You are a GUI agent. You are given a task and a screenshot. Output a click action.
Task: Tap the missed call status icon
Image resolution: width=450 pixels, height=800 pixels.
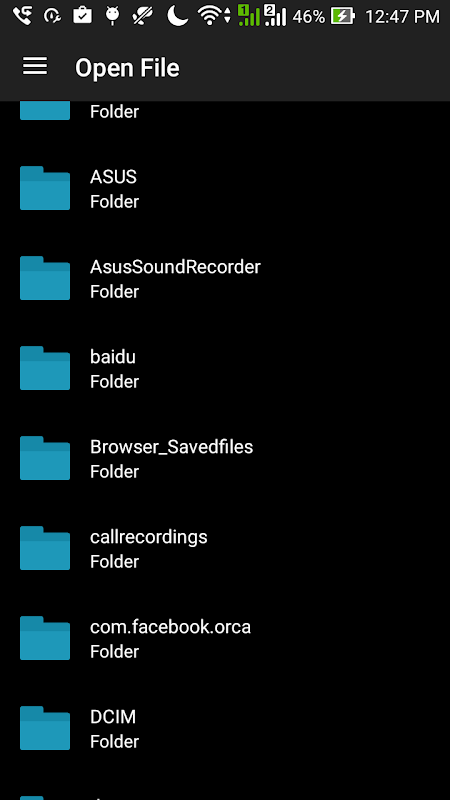[22, 16]
